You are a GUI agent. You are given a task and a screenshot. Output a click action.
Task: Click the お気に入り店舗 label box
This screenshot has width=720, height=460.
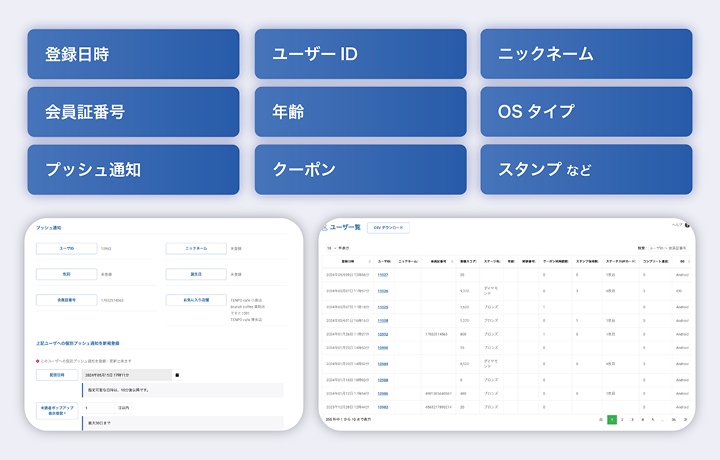tap(196, 300)
